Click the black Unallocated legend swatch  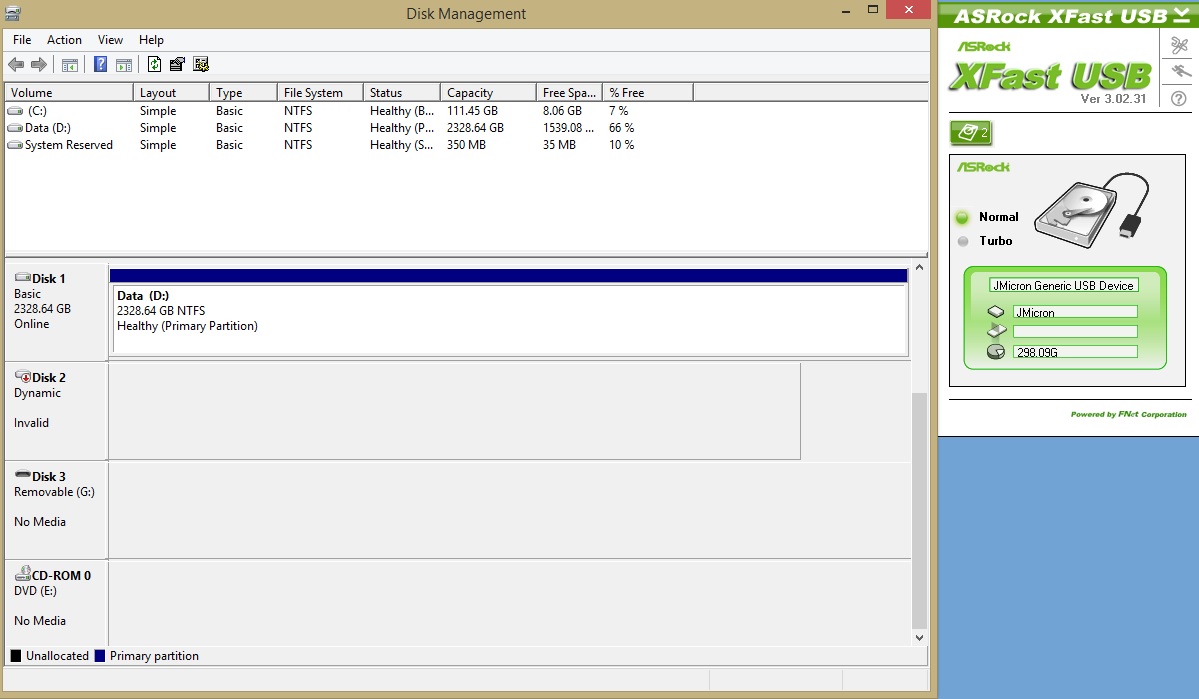16,656
